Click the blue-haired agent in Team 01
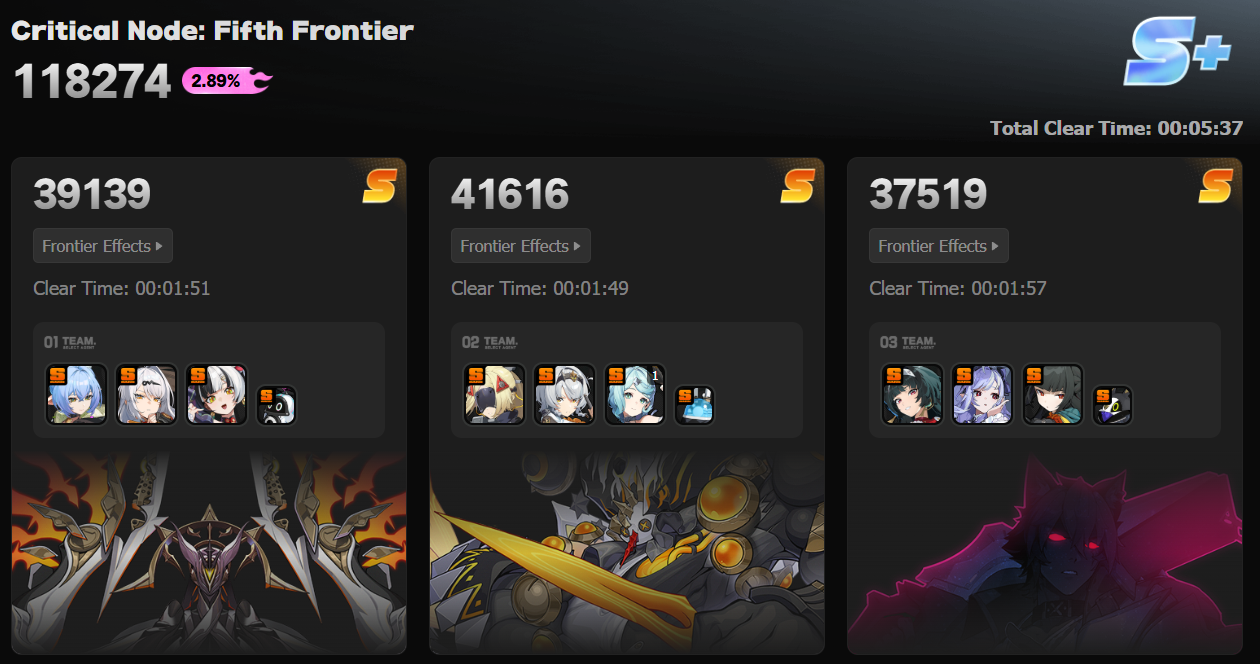Screen dimensions: 1260x664 (x=77, y=394)
